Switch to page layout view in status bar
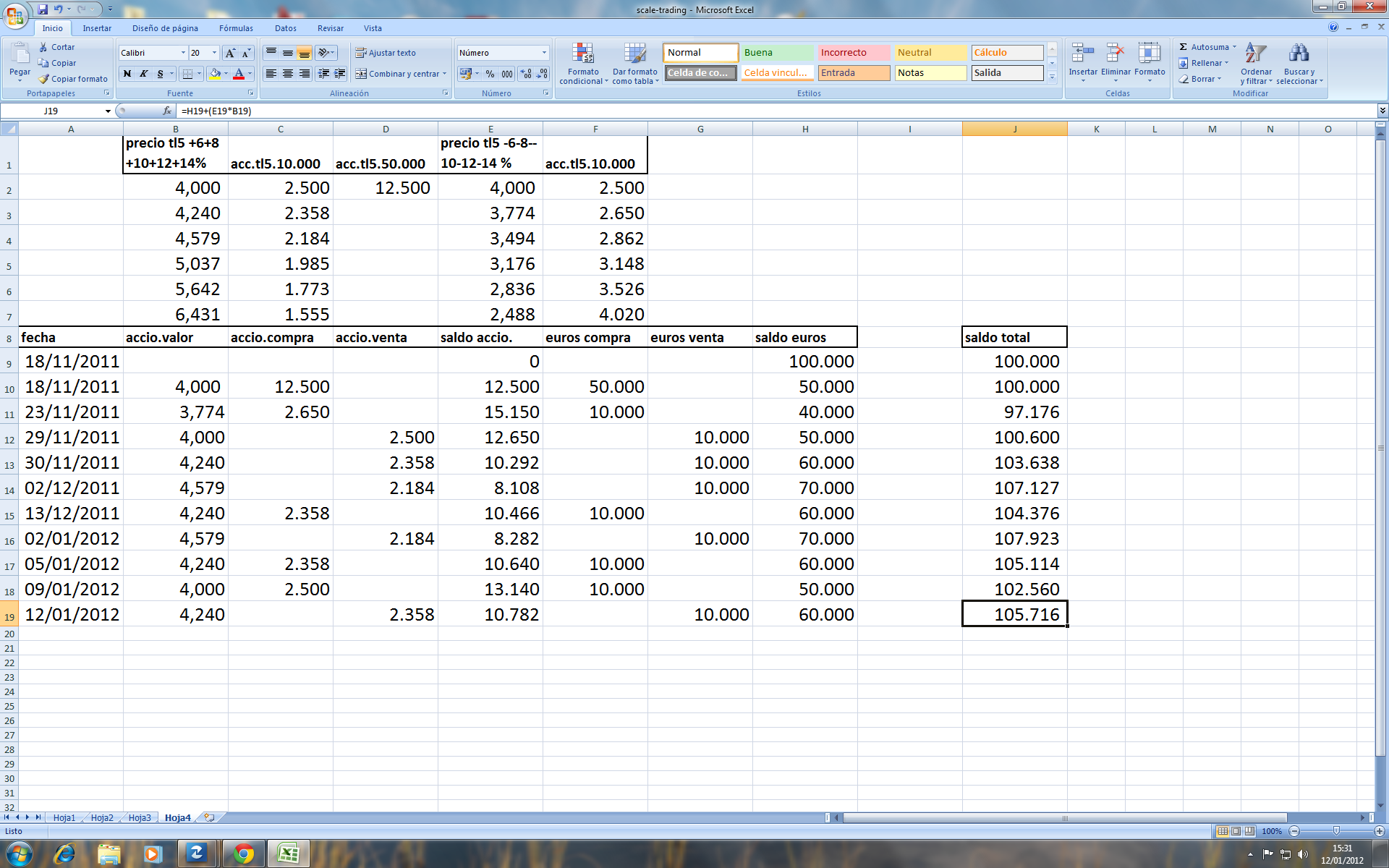 click(1236, 831)
